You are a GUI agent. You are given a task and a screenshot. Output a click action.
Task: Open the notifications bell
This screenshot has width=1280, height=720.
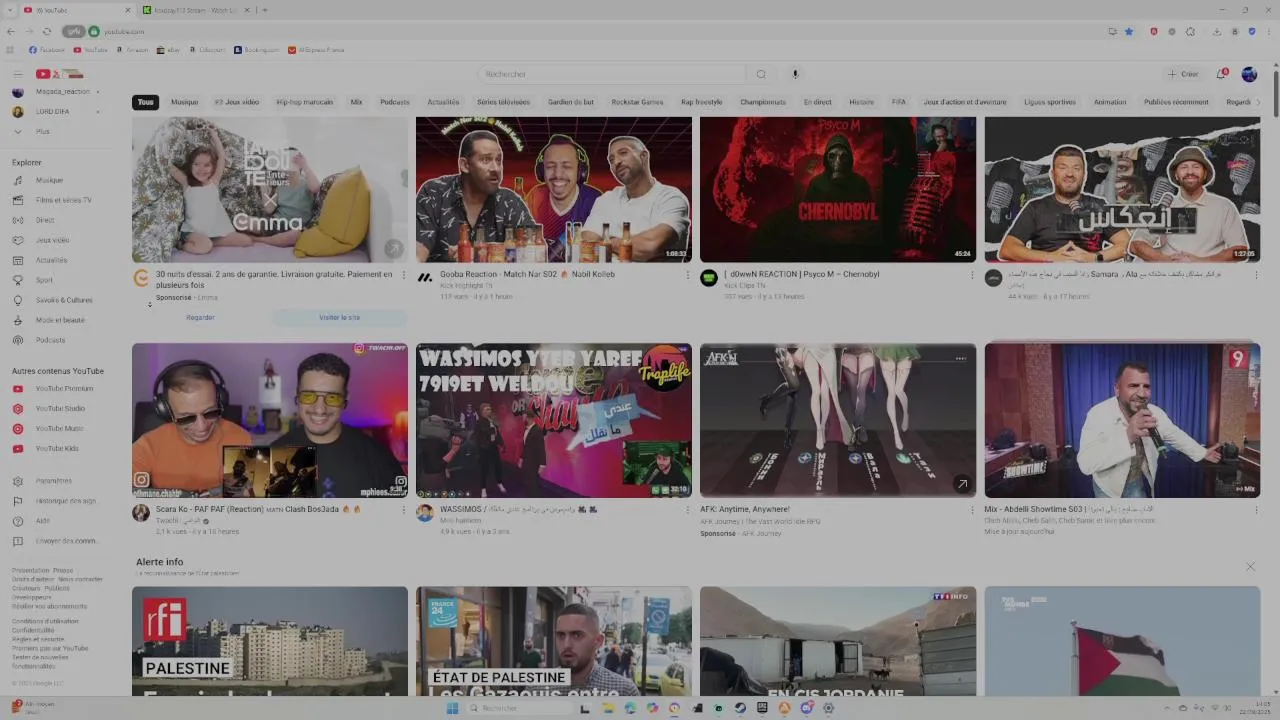(1221, 74)
